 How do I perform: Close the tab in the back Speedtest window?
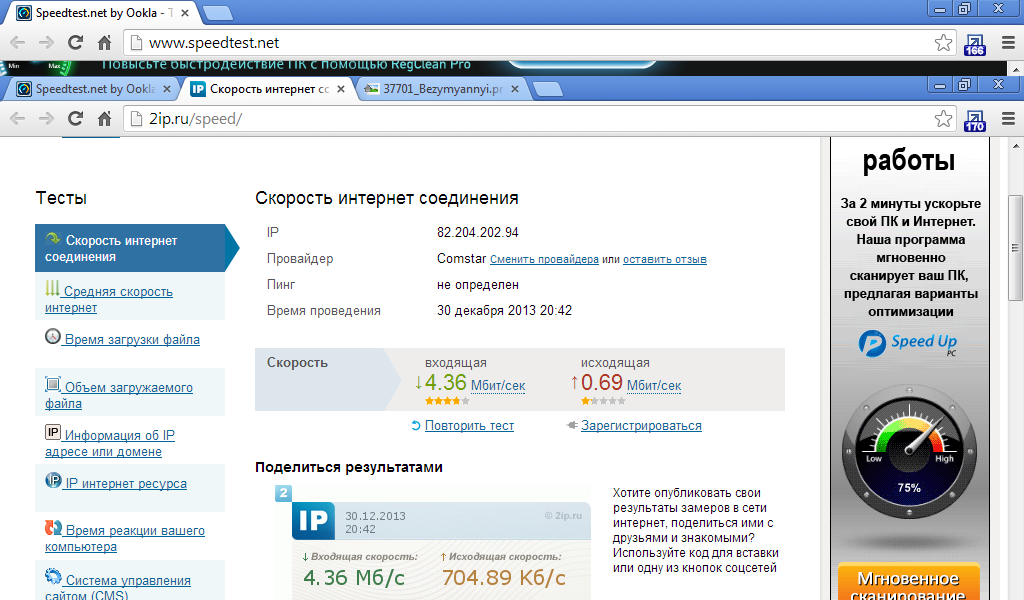(x=185, y=12)
